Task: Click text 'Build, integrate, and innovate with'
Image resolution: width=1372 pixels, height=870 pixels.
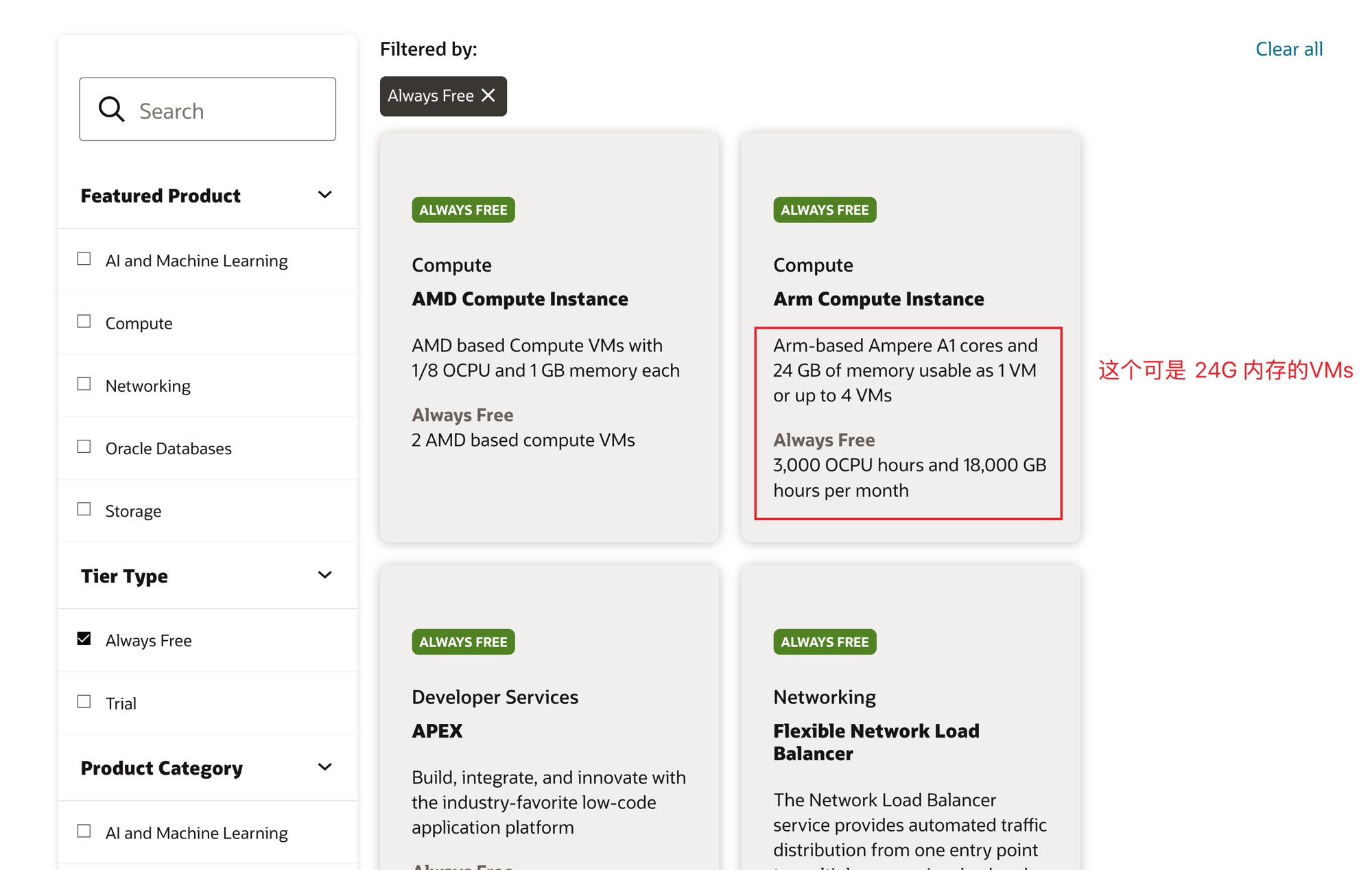Action: click(x=549, y=778)
